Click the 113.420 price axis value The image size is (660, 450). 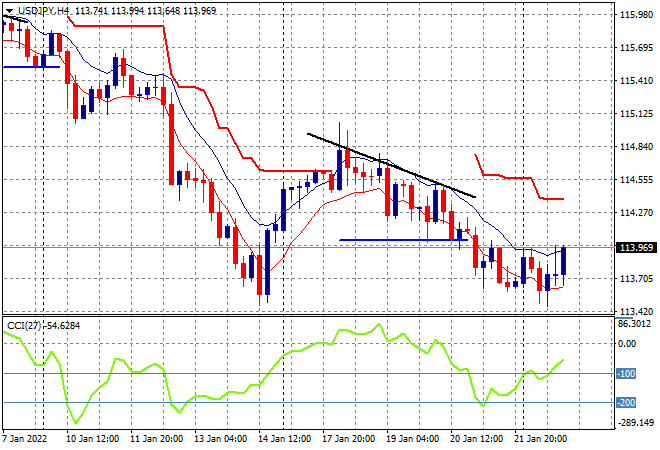coord(636,312)
